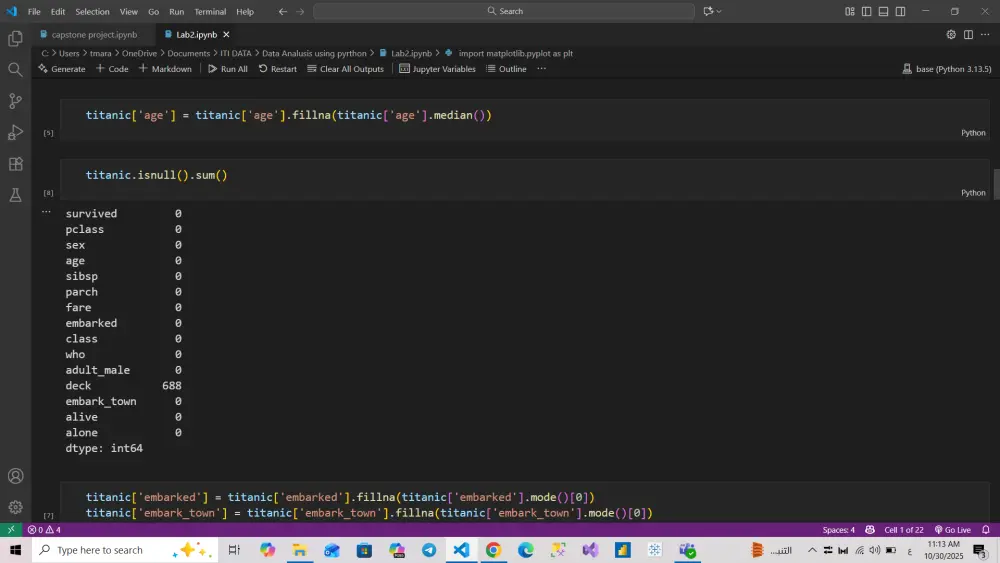1000x563 pixels.
Task: Open the Accounts menu icon
Action: point(15,476)
